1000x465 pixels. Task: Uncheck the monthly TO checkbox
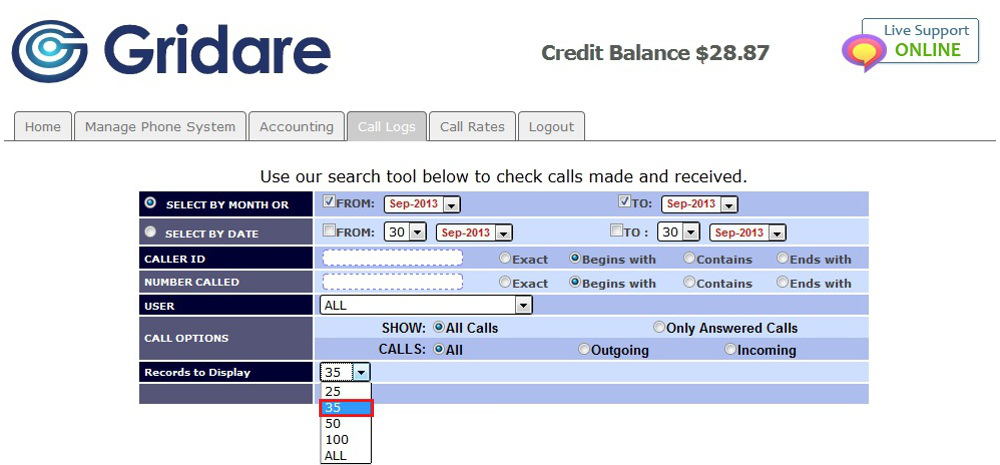tap(625, 202)
